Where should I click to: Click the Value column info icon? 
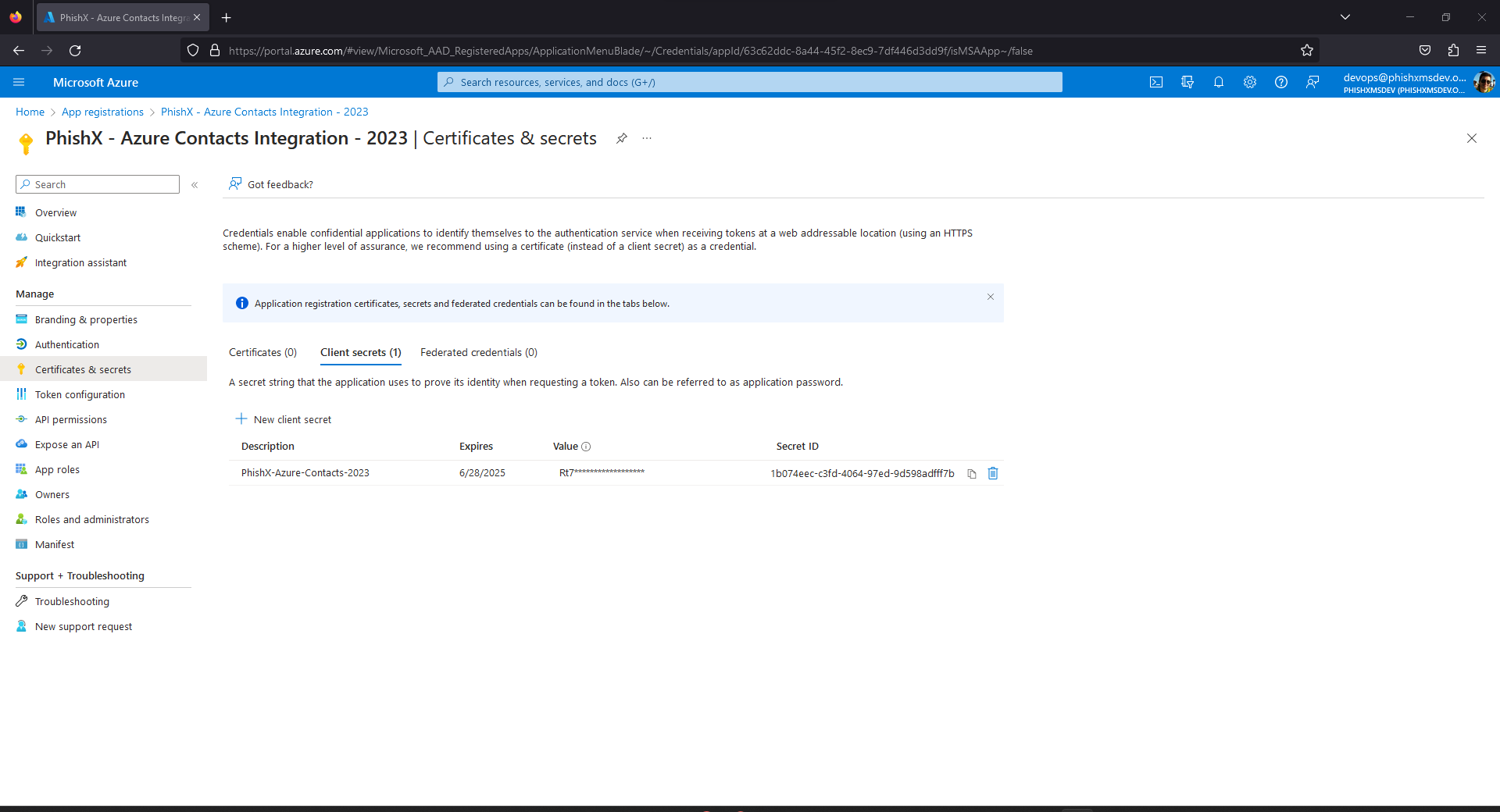(x=586, y=447)
